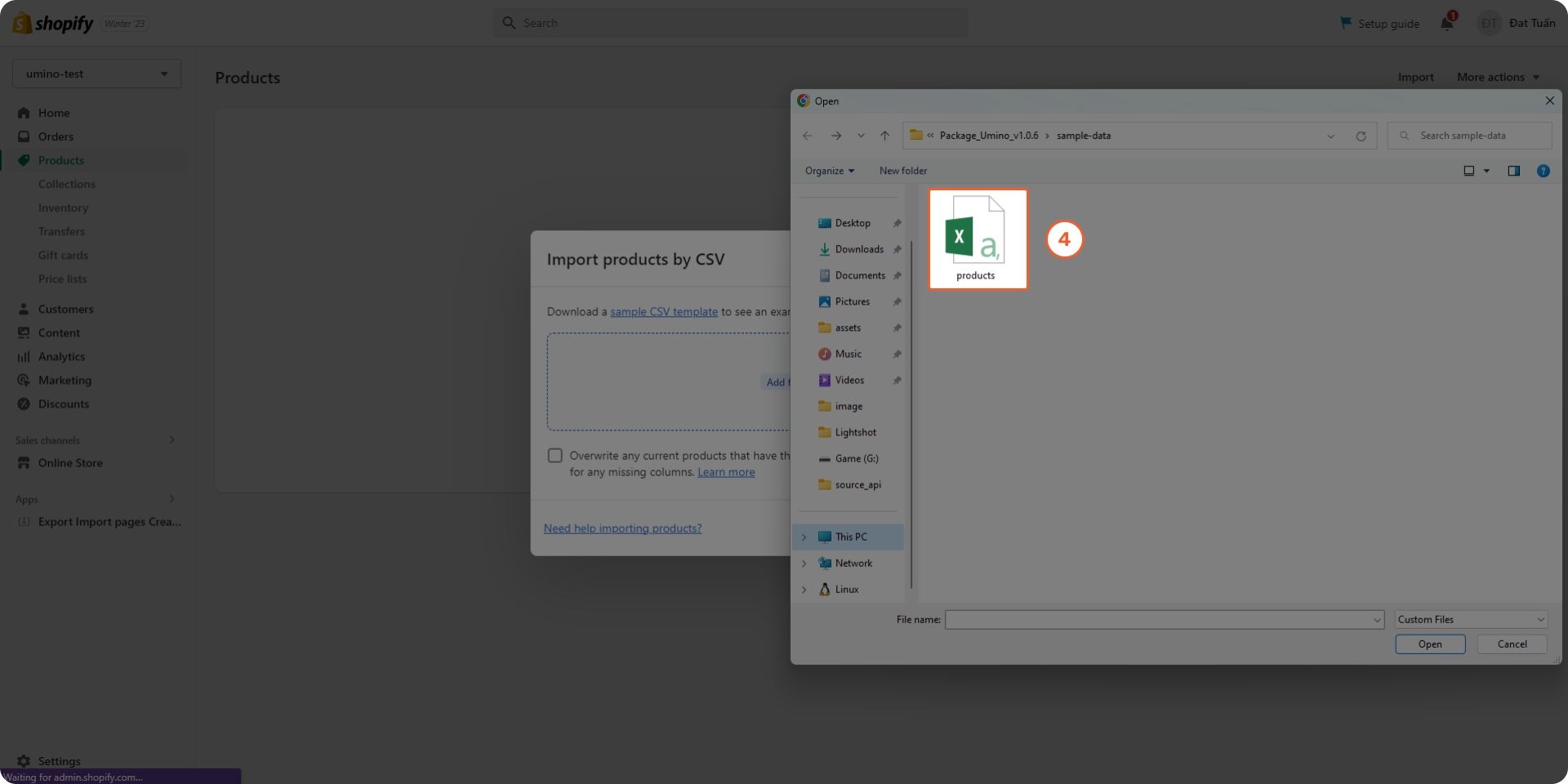Open the umino-test store switcher dropdown
The width and height of the screenshot is (1568, 784).
click(96, 73)
